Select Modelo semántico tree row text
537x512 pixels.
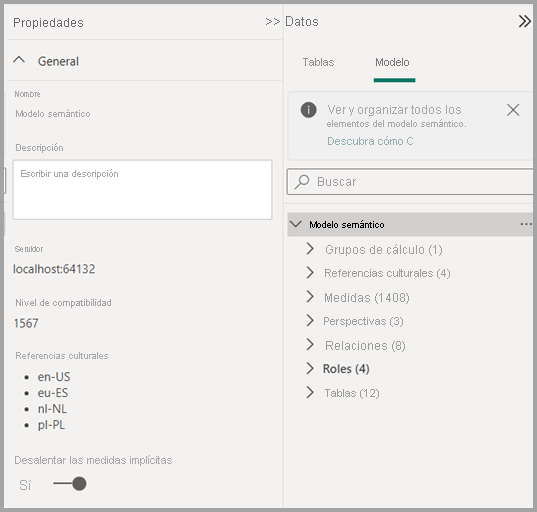[347, 225]
